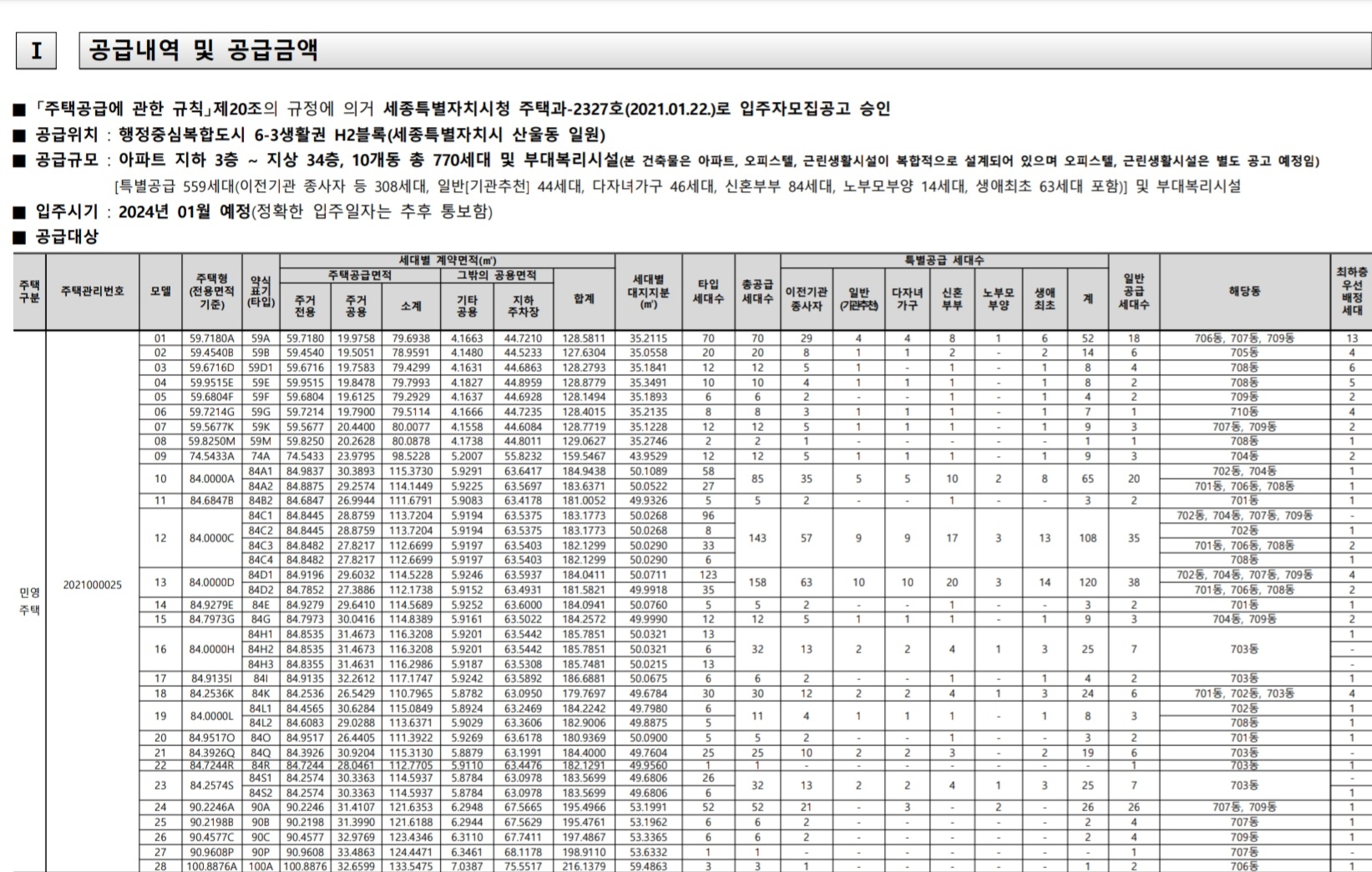Click housing type cell 59.8250M
1372x872 pixels.
212,441
